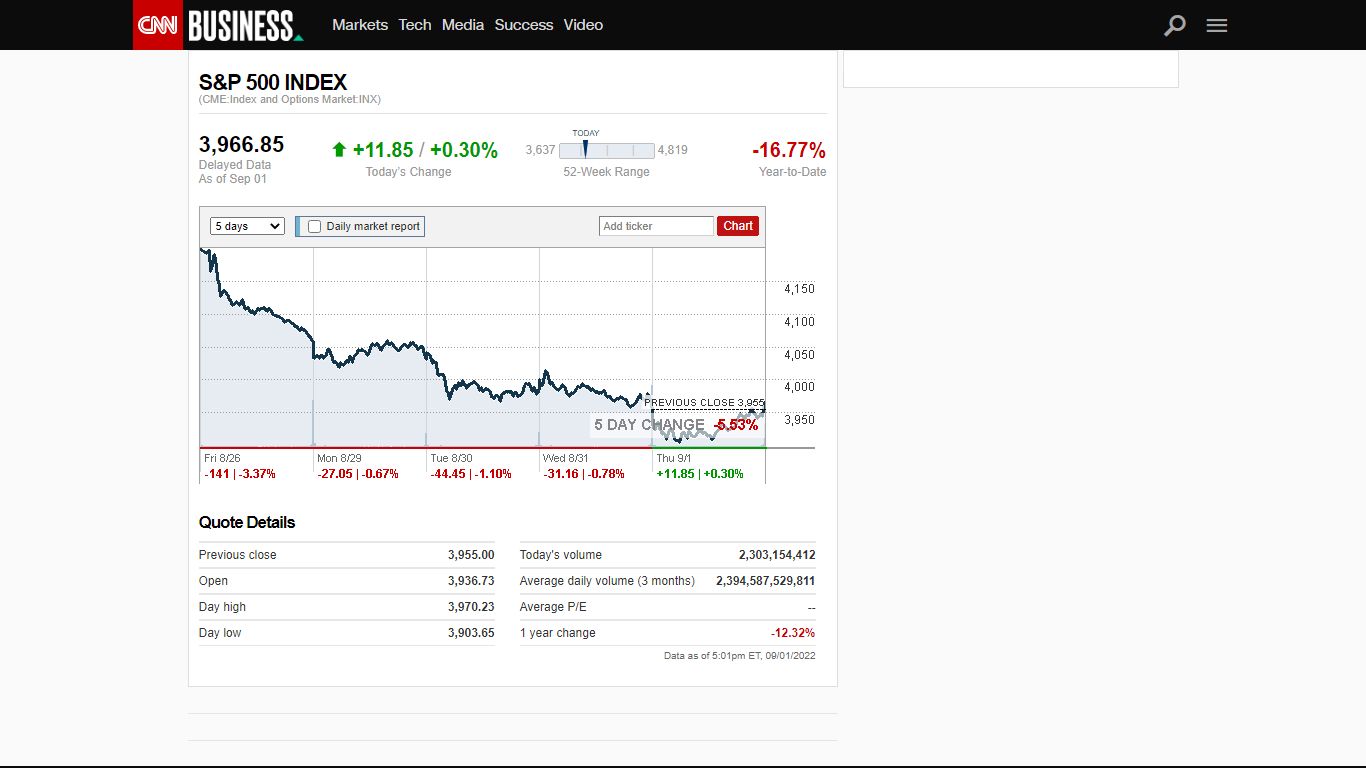Open the CNN Business home logo

[245, 25]
